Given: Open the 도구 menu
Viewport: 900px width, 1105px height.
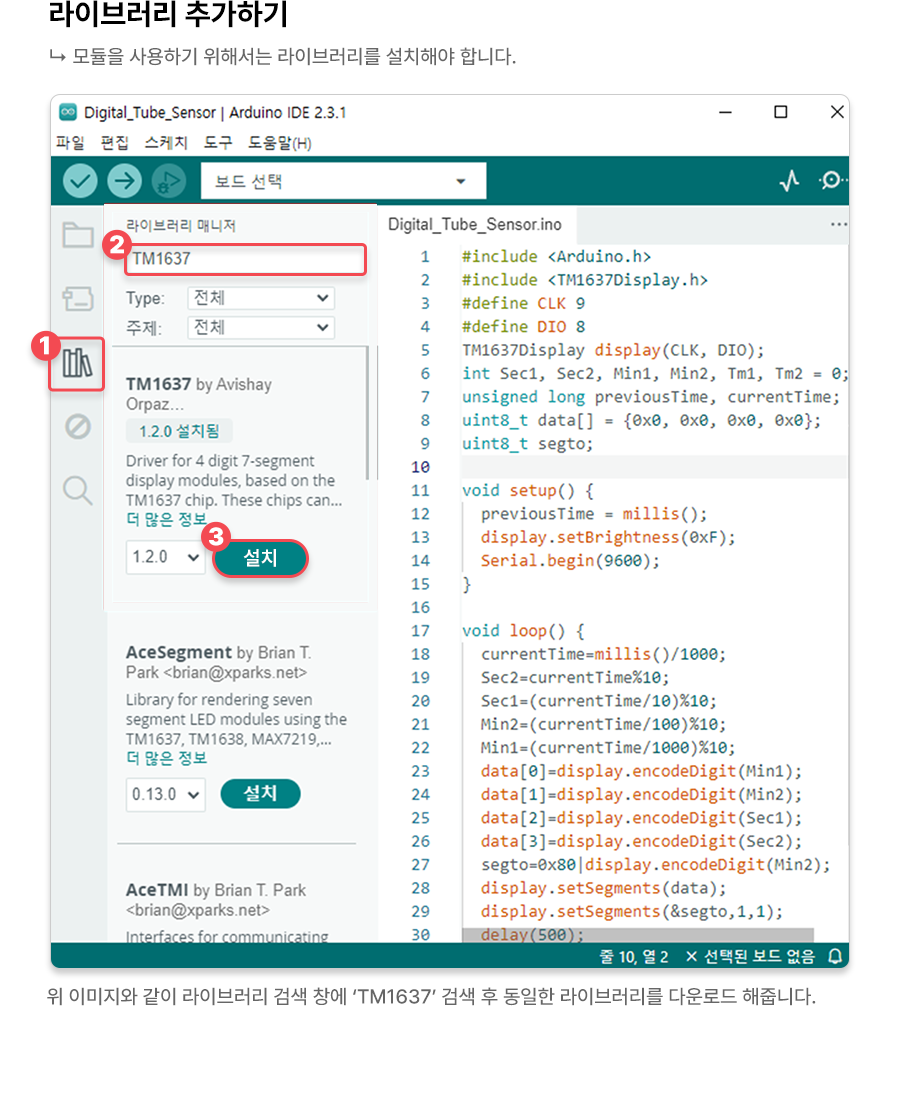Looking at the screenshot, I should (x=218, y=143).
